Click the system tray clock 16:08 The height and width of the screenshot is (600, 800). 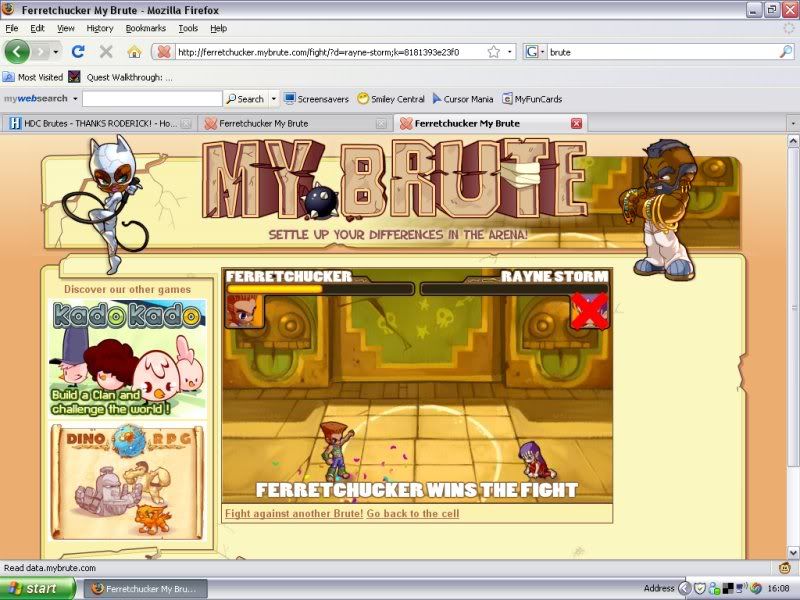779,589
